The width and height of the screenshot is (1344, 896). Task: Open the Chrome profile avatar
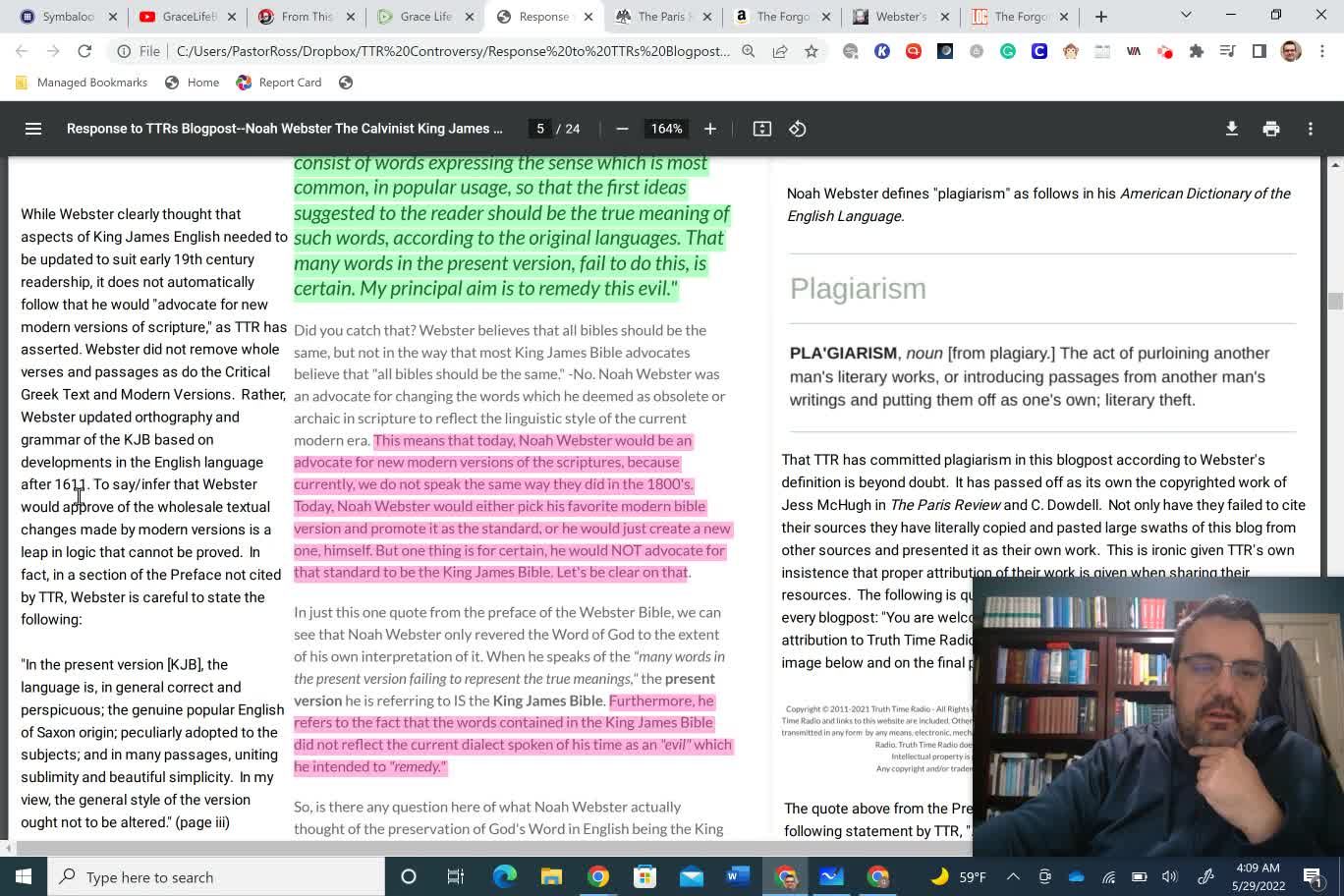(x=1291, y=51)
